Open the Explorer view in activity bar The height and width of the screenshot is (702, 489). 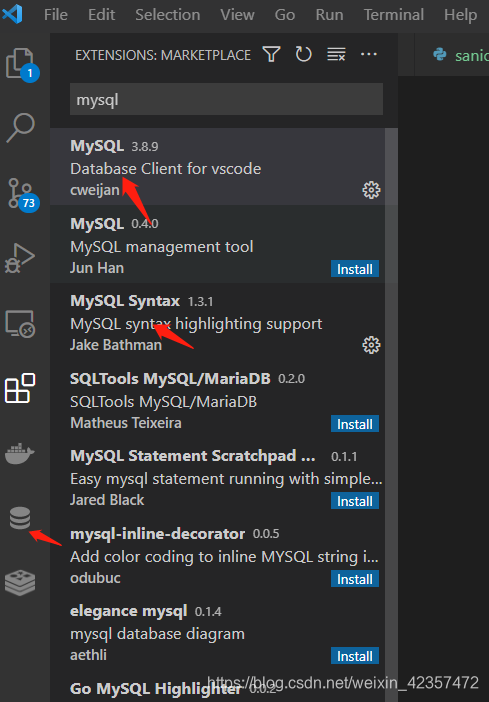pyautogui.click(x=21, y=64)
